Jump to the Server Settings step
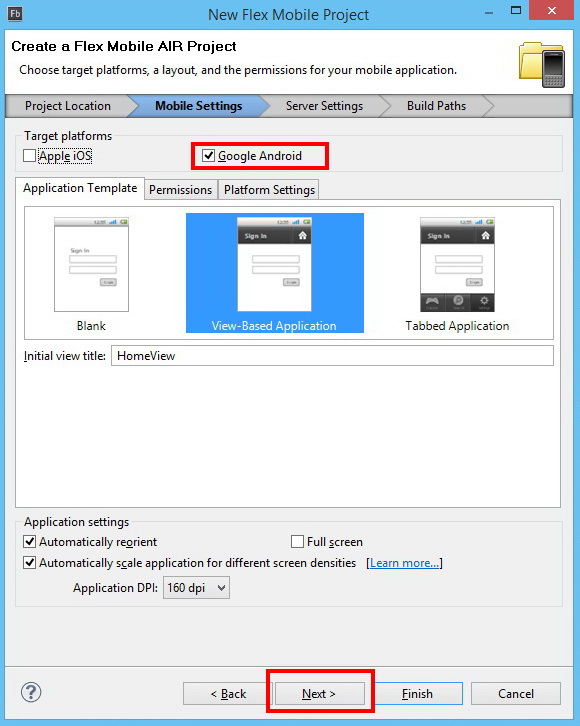 (324, 106)
